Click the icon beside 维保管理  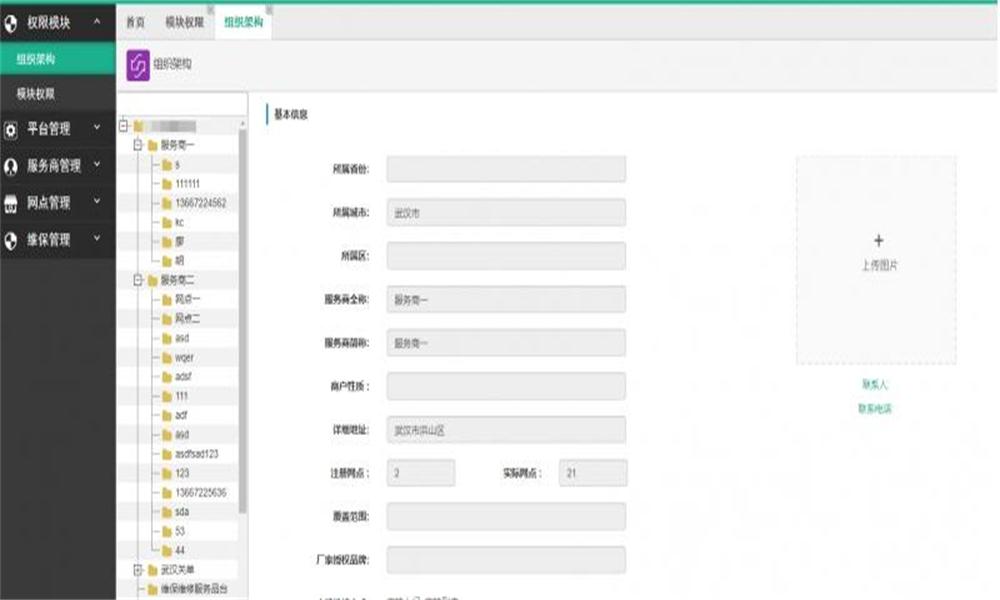(x=11, y=240)
